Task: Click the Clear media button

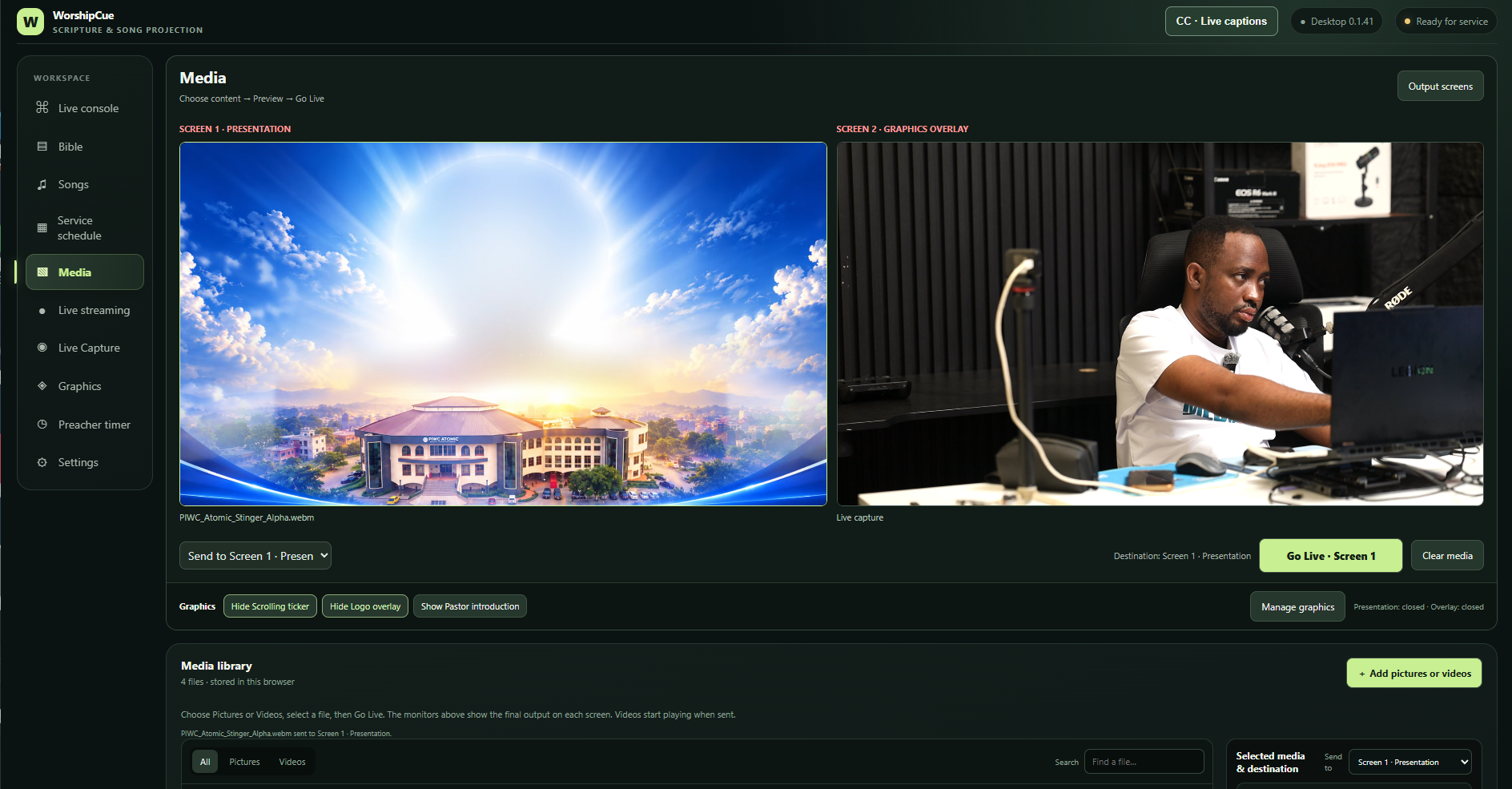Action: (1447, 556)
